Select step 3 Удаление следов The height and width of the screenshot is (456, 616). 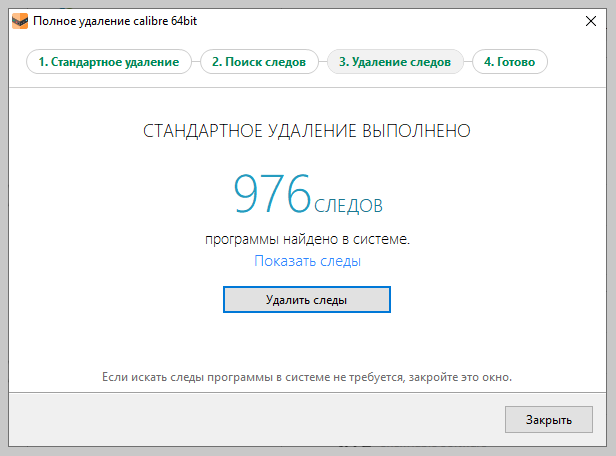[x=395, y=62]
